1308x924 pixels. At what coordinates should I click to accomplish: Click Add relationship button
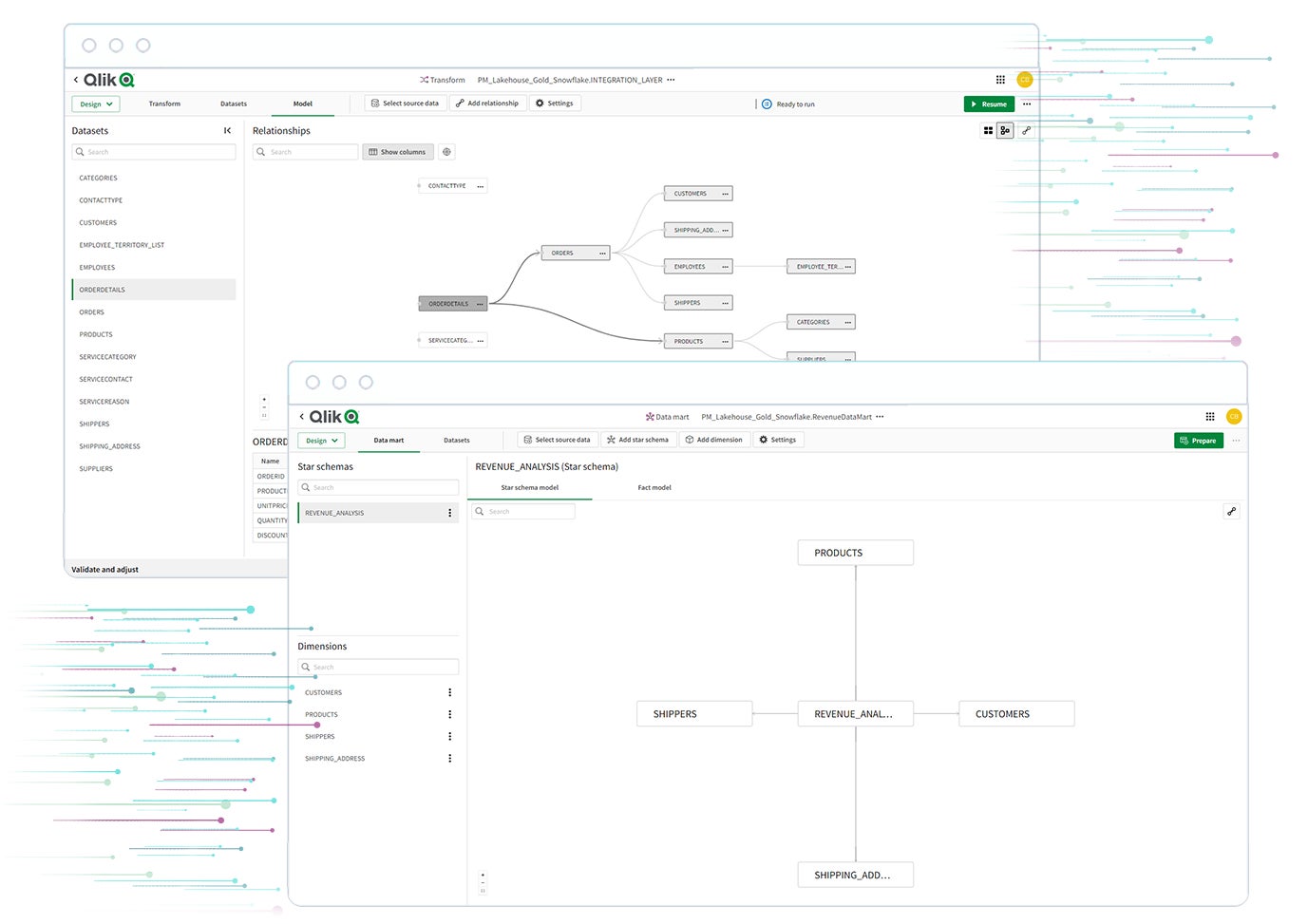[487, 104]
